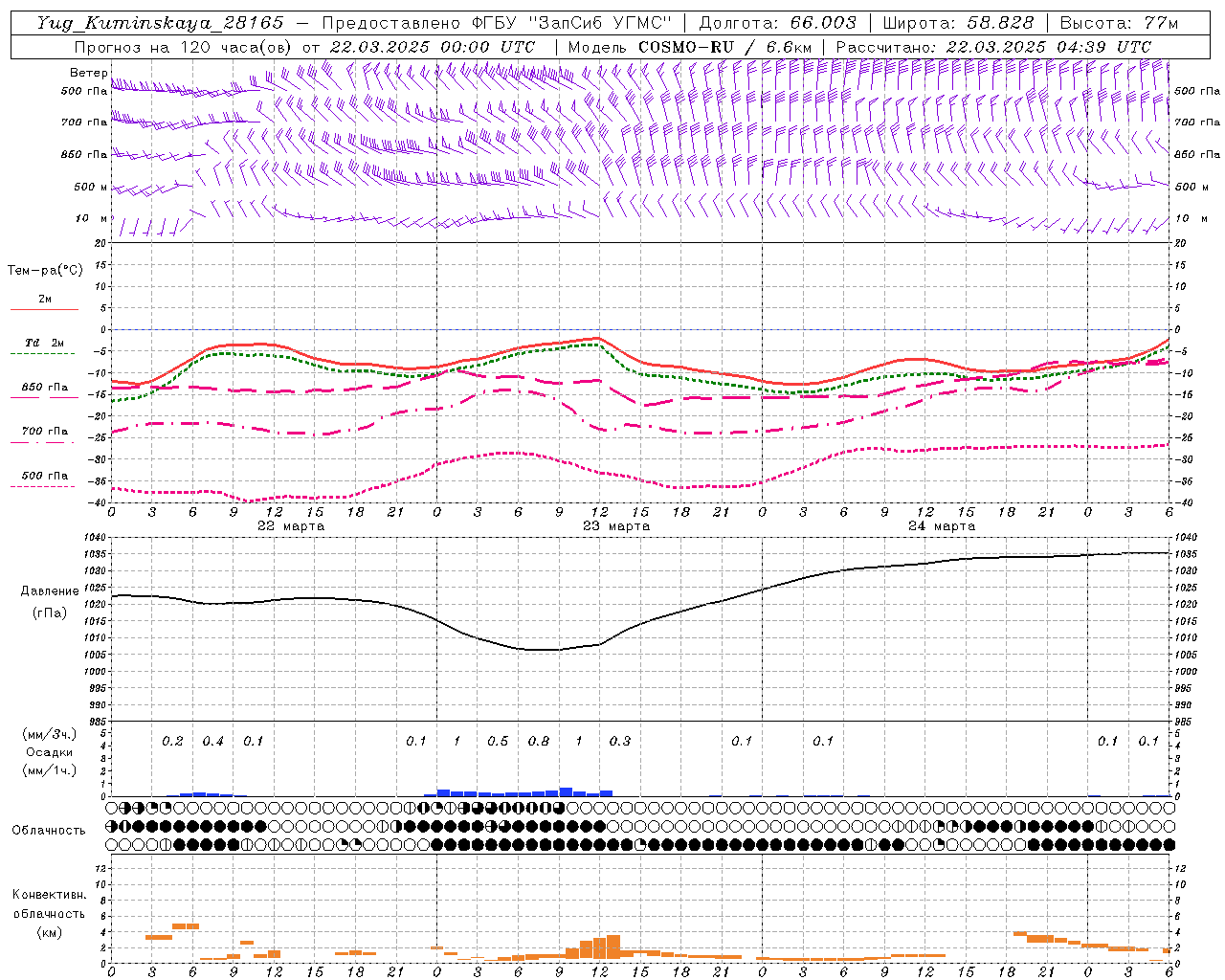Click the legend line sample under "2м"
This screenshot has height=980, width=1225.
(x=44, y=310)
